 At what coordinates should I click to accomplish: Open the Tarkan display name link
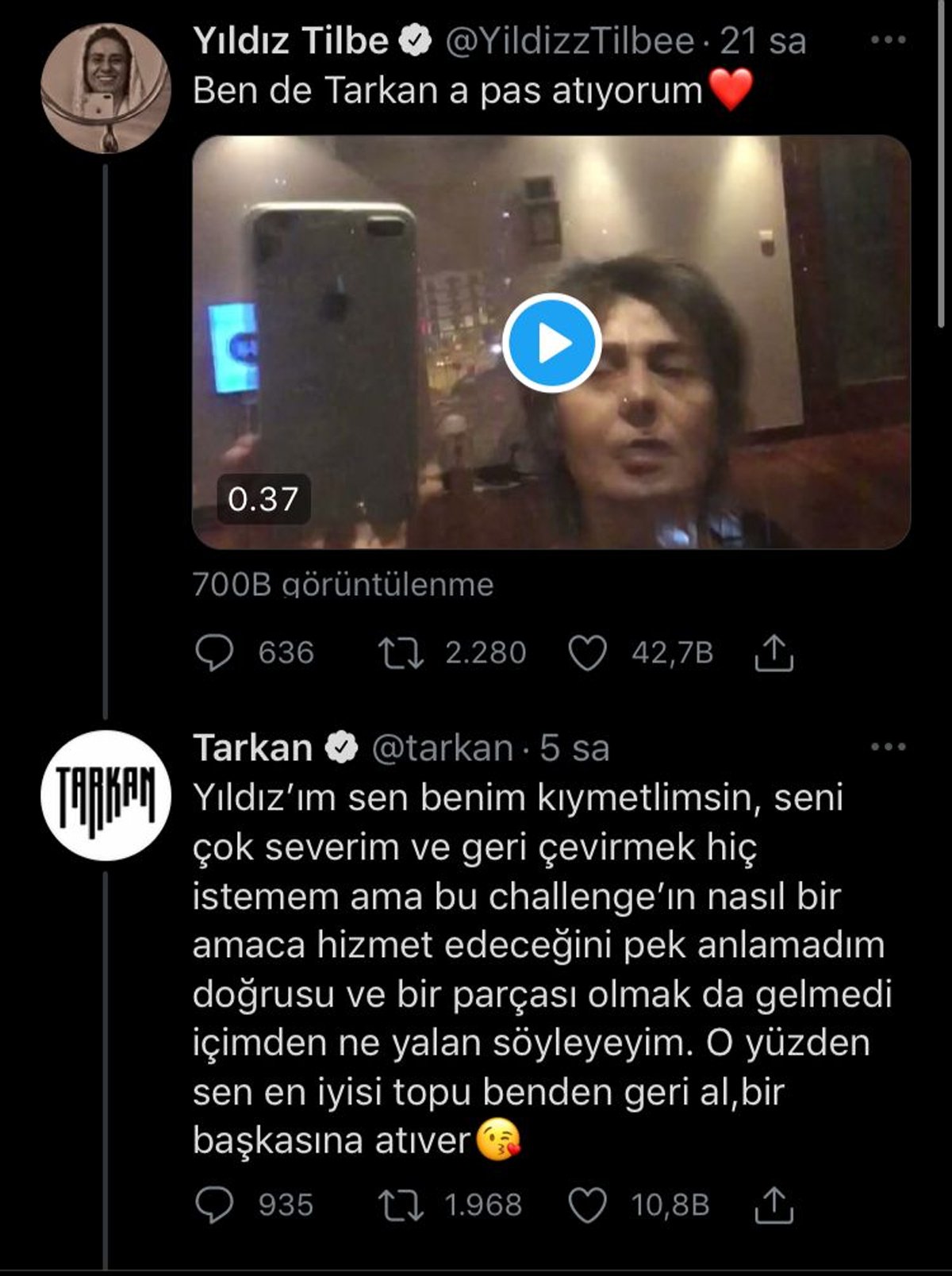(252, 748)
